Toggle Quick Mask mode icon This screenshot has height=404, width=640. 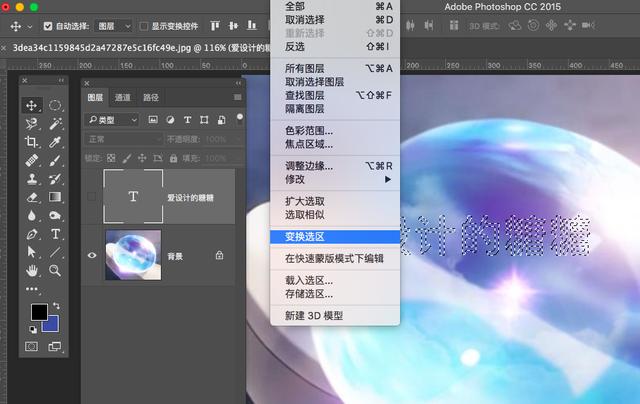click(31, 346)
